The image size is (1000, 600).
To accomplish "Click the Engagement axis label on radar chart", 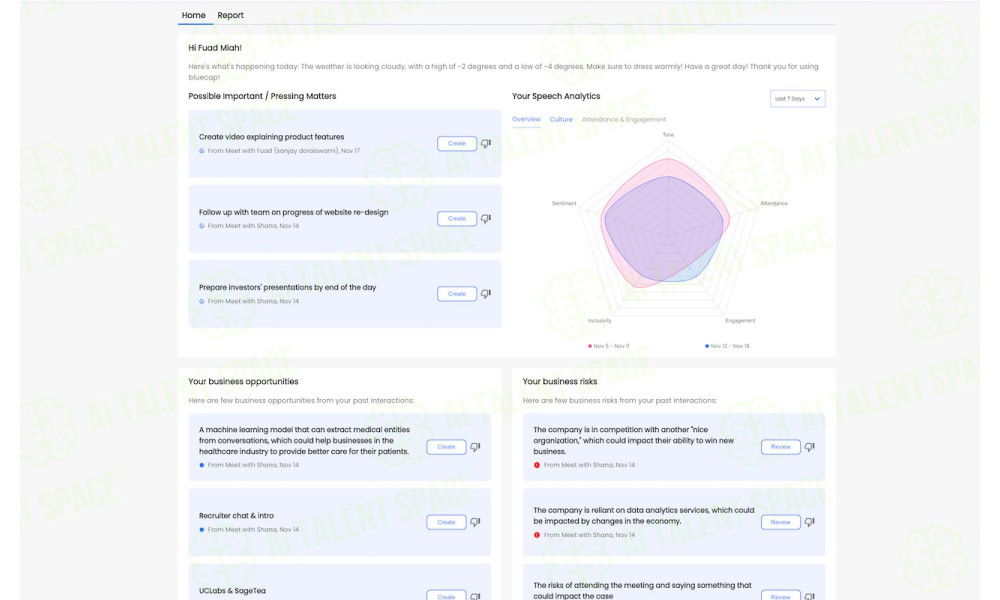I will click(x=740, y=321).
